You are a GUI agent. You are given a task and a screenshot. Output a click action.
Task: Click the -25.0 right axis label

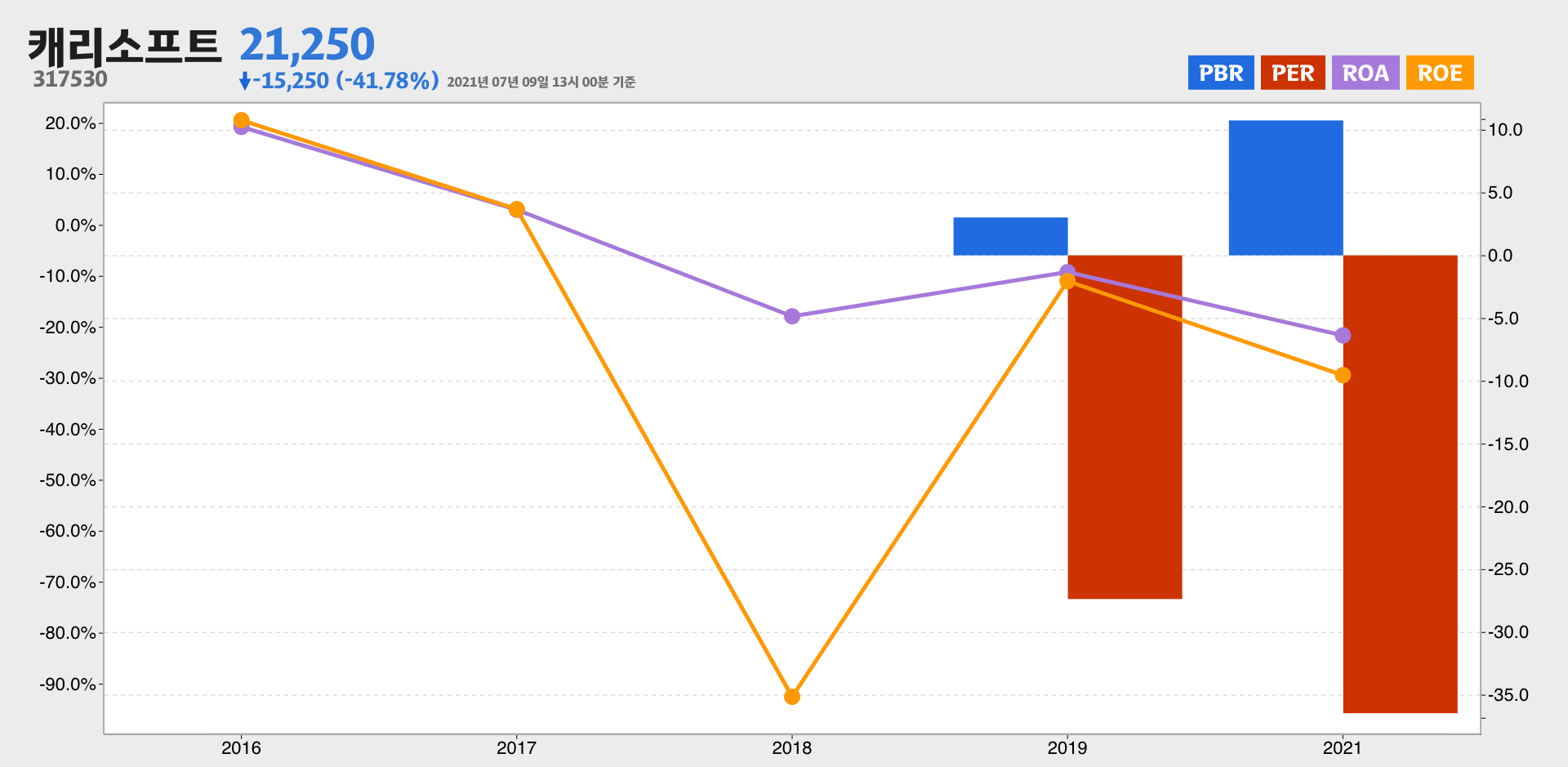1508,569
